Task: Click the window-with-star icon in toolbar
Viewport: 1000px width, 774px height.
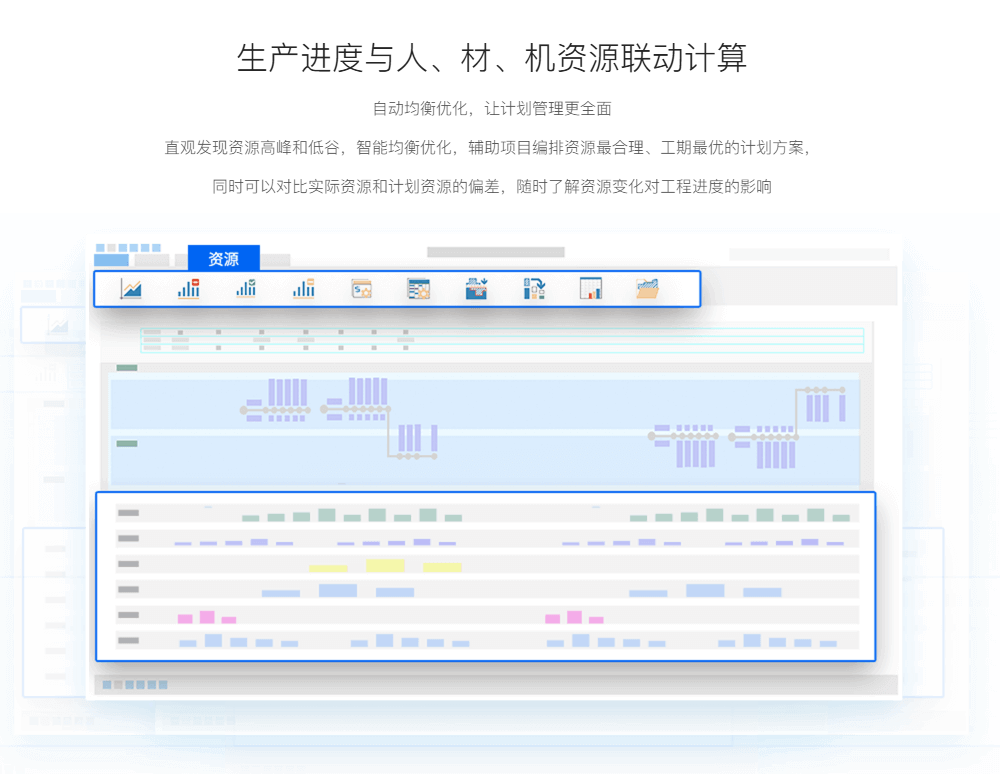Action: 361,289
